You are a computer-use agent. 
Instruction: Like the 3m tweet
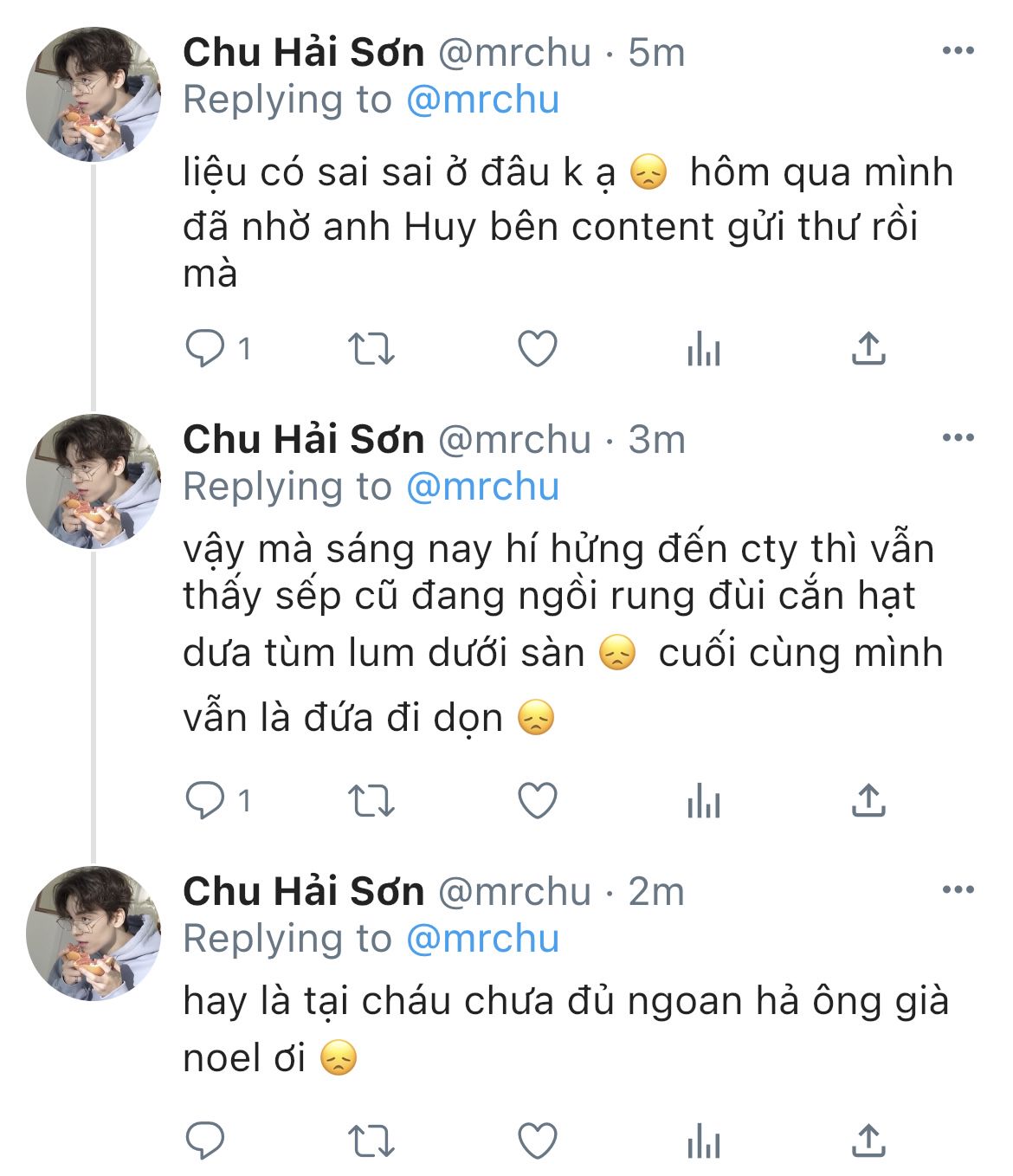pos(537,801)
